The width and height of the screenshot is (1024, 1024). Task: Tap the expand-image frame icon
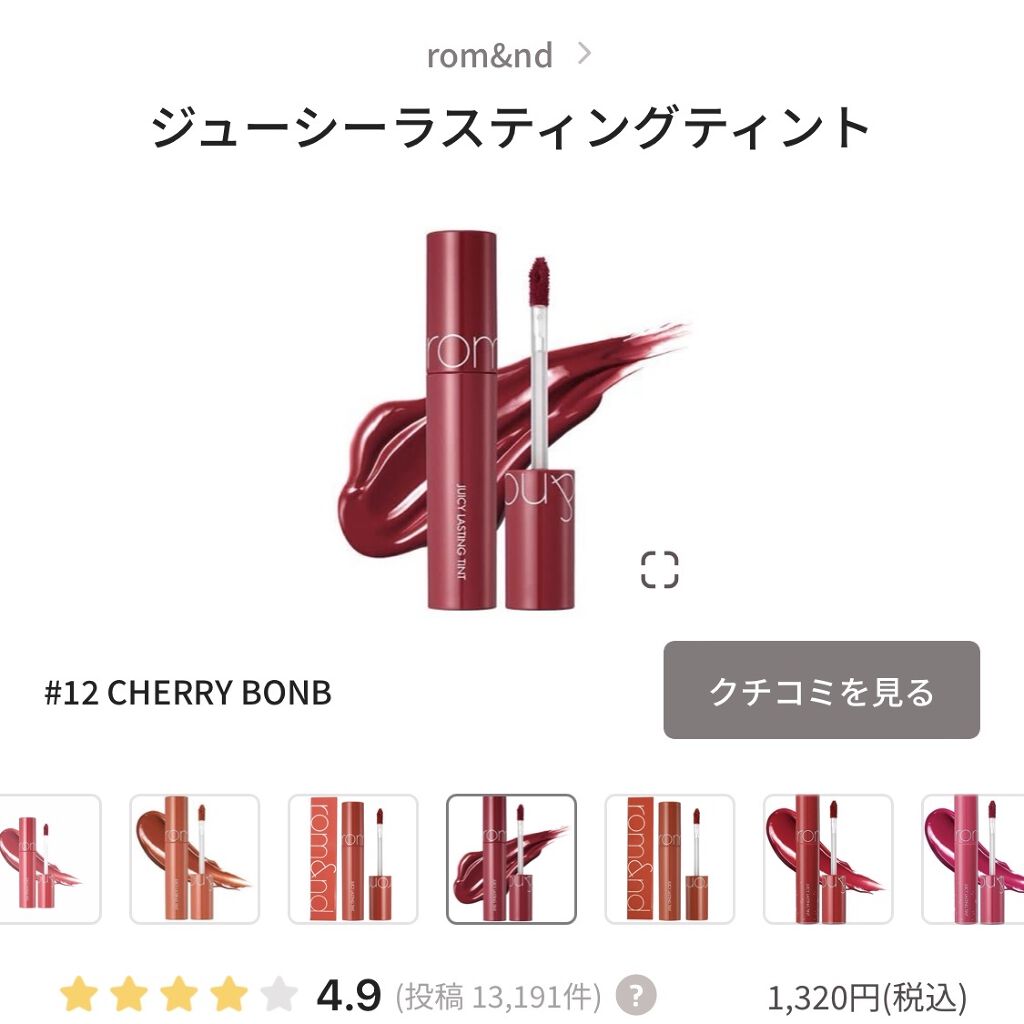660,569
